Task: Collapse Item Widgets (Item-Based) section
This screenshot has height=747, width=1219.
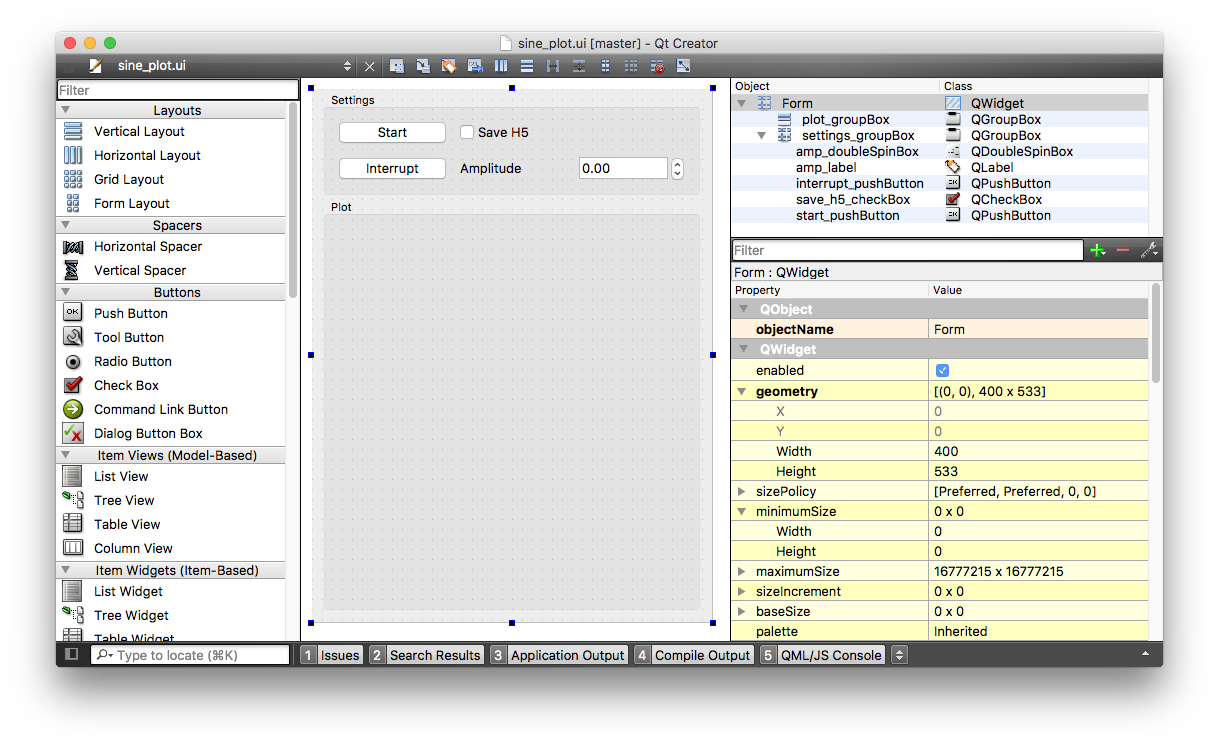Action: tap(66, 570)
